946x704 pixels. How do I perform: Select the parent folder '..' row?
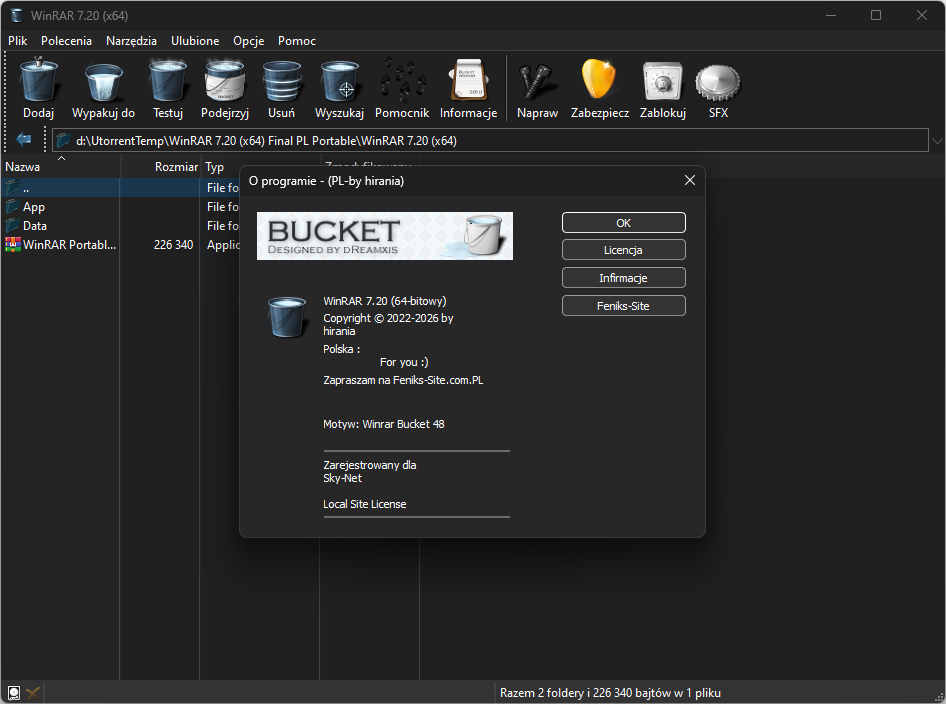[121, 188]
